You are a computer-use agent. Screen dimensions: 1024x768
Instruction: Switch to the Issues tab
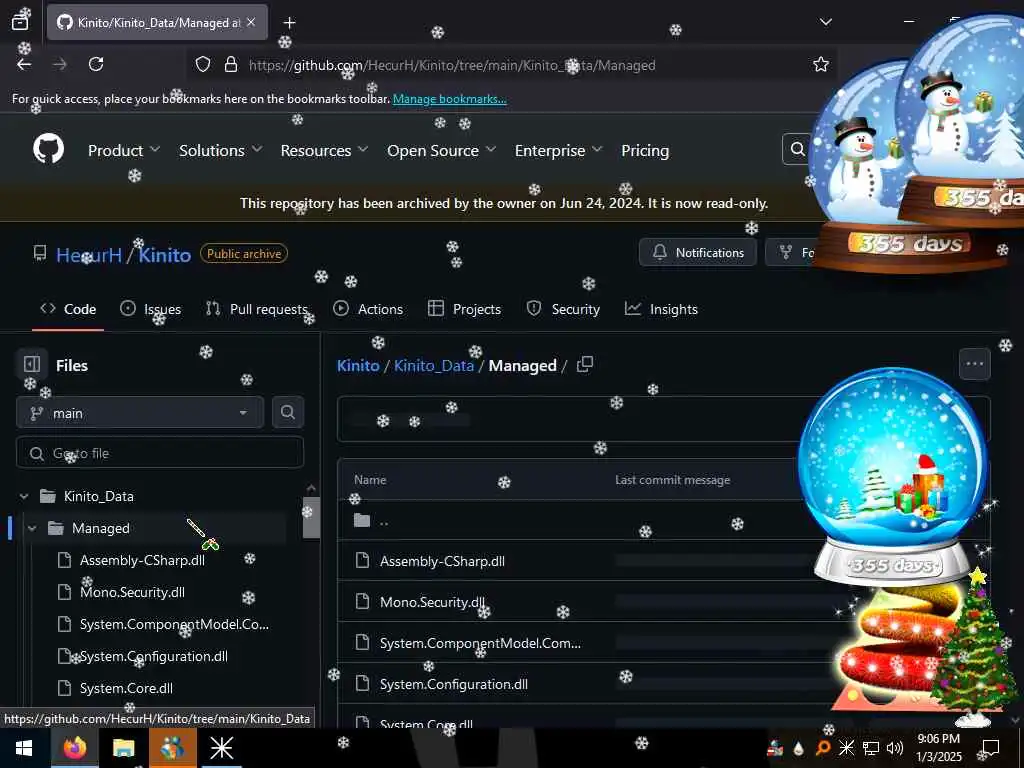click(151, 309)
